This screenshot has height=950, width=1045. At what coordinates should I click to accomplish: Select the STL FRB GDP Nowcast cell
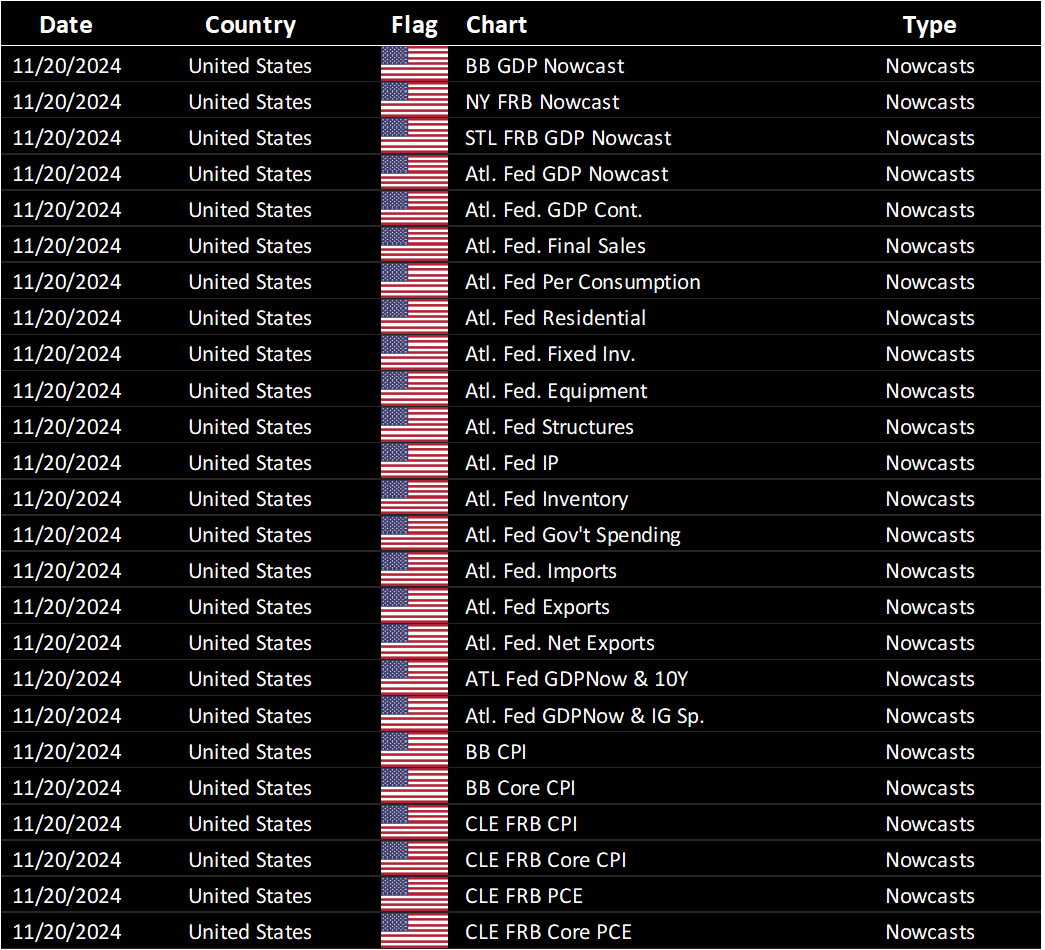[568, 138]
